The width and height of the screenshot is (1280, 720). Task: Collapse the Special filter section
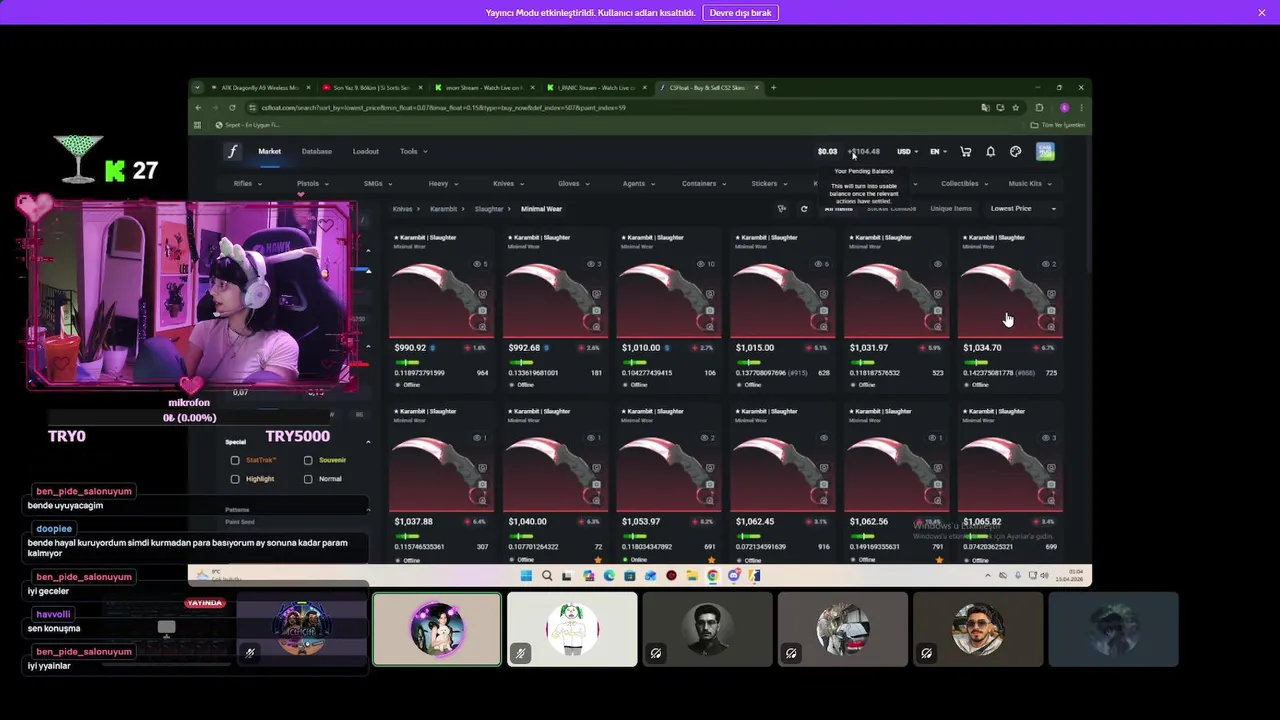click(x=368, y=441)
